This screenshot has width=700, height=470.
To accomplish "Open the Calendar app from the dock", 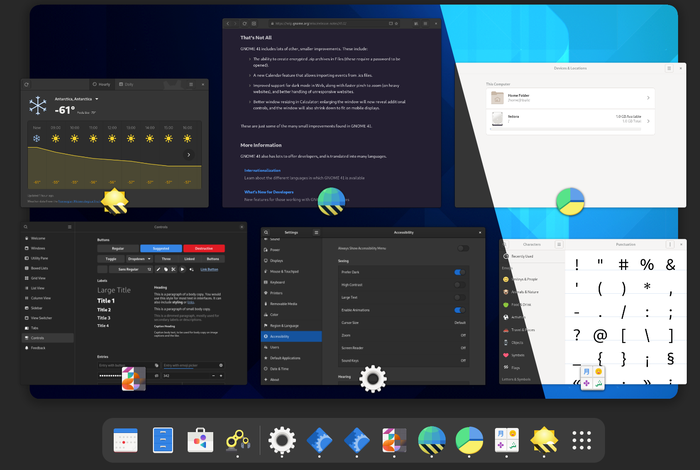I will pyautogui.click(x=125, y=440).
